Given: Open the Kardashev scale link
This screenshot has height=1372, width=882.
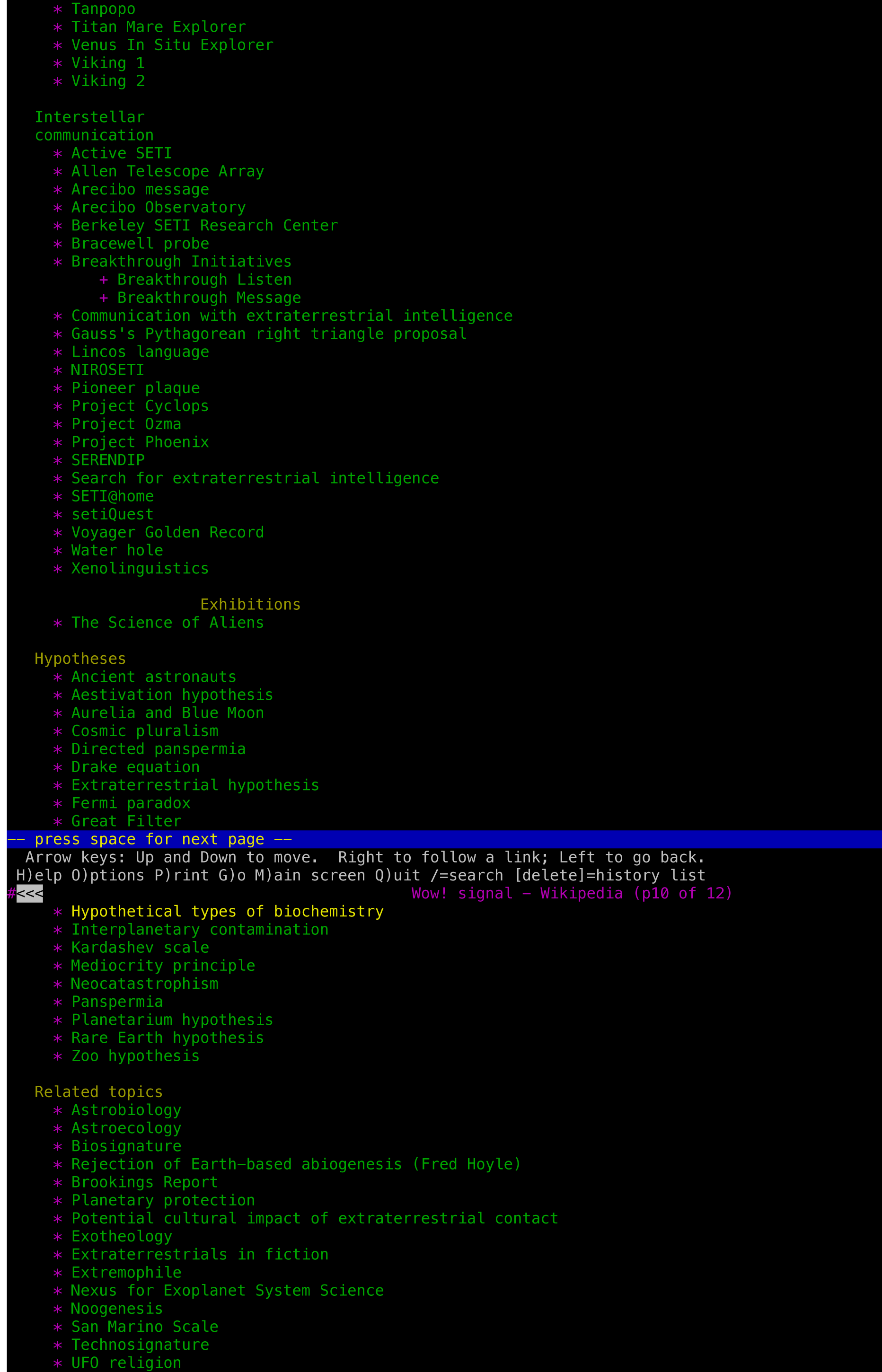Looking at the screenshot, I should click(x=140, y=947).
